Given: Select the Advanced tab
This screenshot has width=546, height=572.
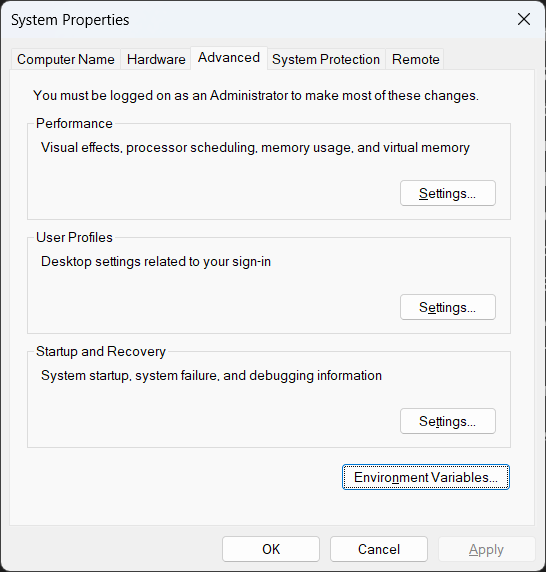Looking at the screenshot, I should click(x=229, y=58).
